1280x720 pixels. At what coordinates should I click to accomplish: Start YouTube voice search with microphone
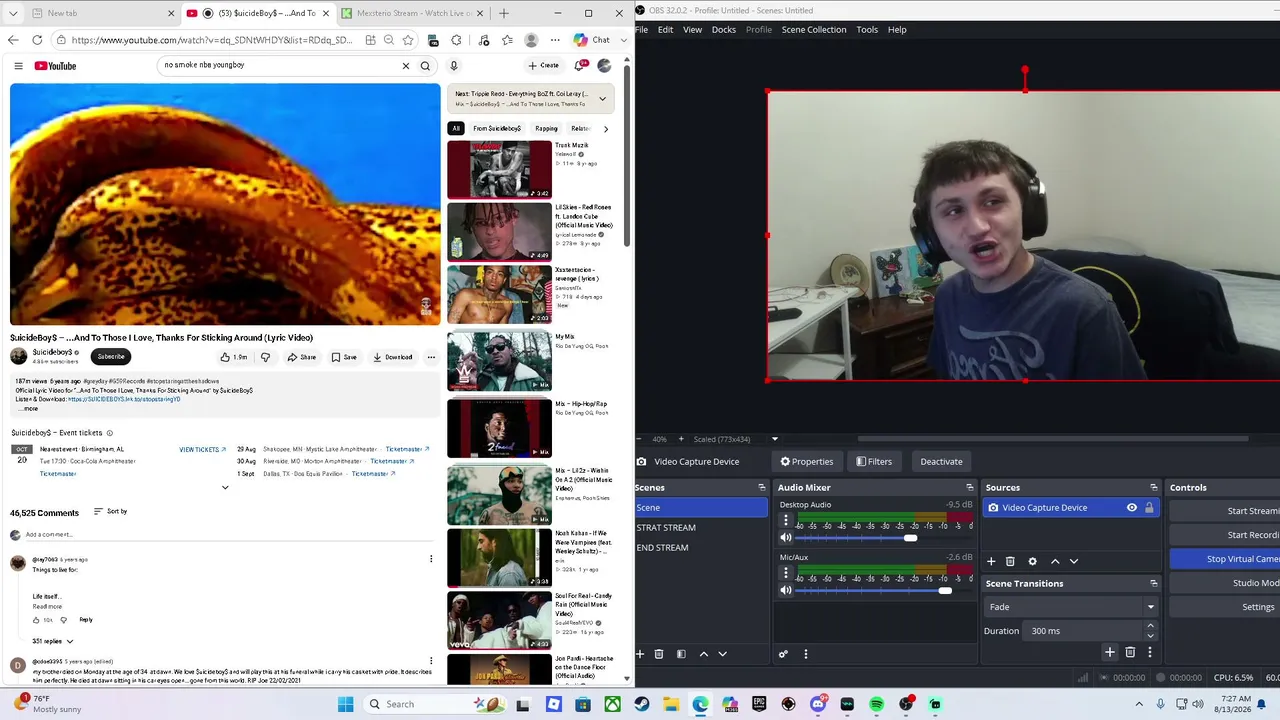point(453,66)
